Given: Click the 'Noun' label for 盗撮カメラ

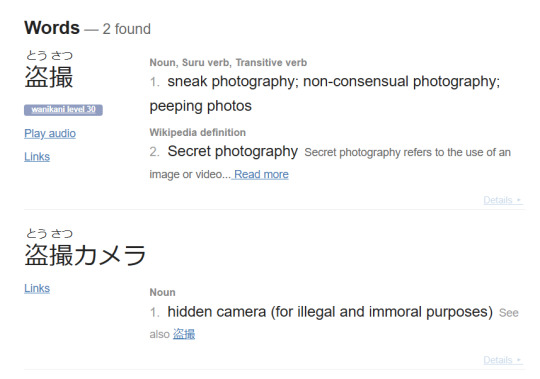Looking at the screenshot, I should pos(163,293).
